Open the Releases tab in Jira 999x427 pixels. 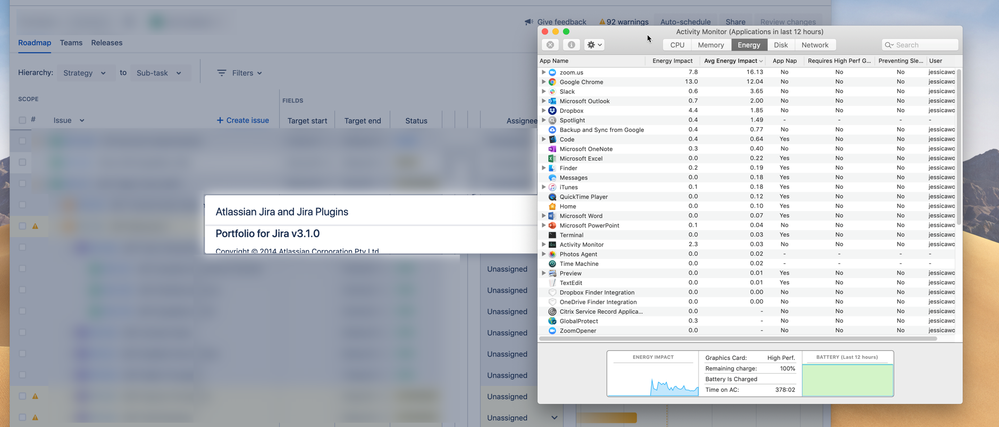tap(106, 43)
